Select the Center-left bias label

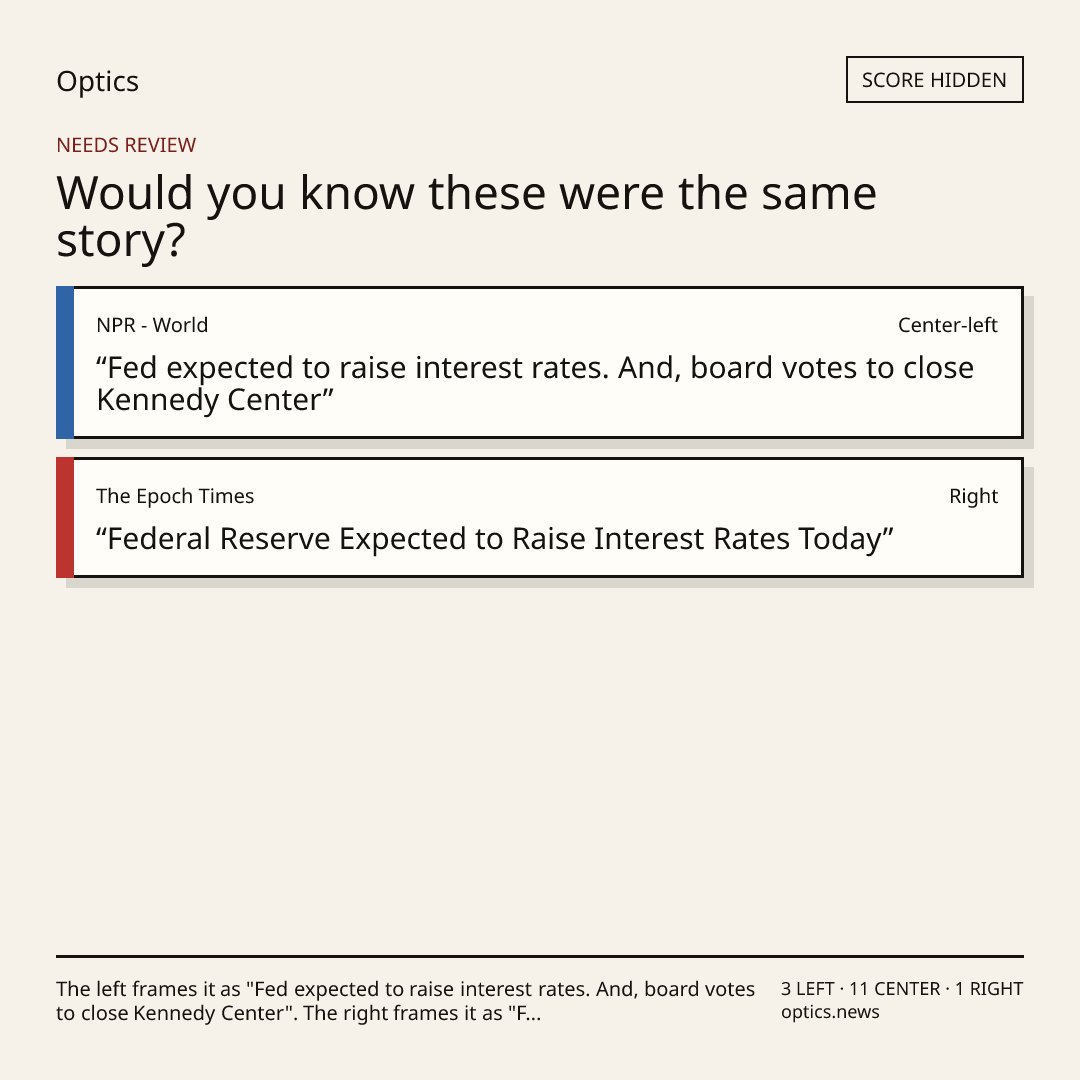[x=947, y=325]
